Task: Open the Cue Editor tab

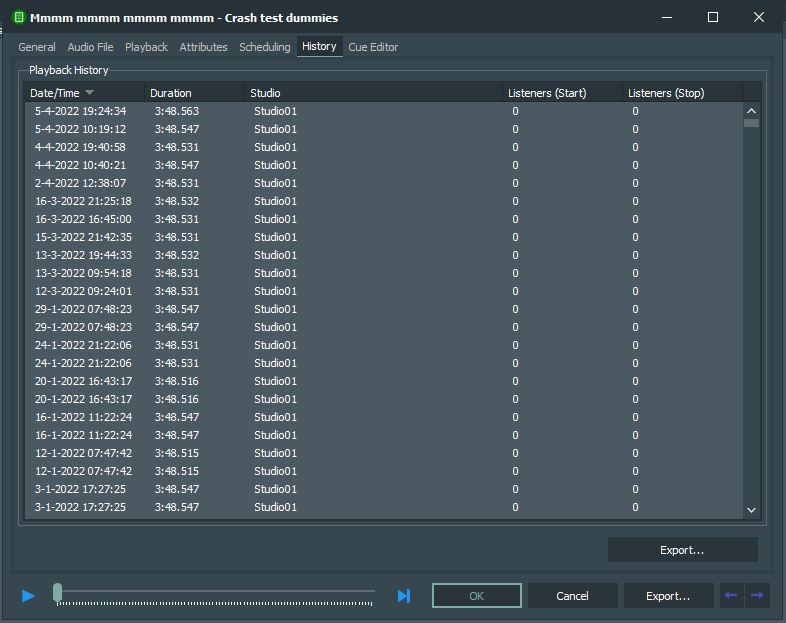Action: click(373, 47)
